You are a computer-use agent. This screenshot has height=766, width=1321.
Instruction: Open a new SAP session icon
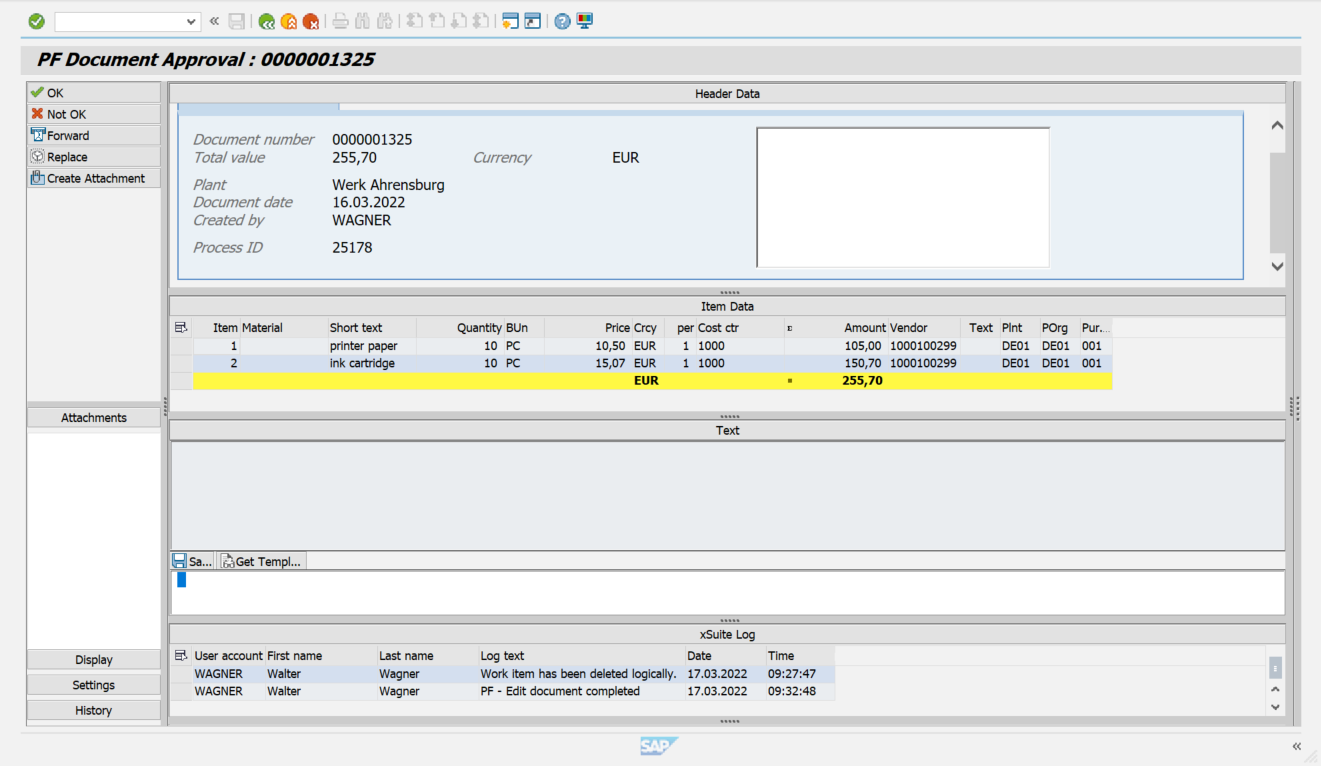click(x=511, y=20)
